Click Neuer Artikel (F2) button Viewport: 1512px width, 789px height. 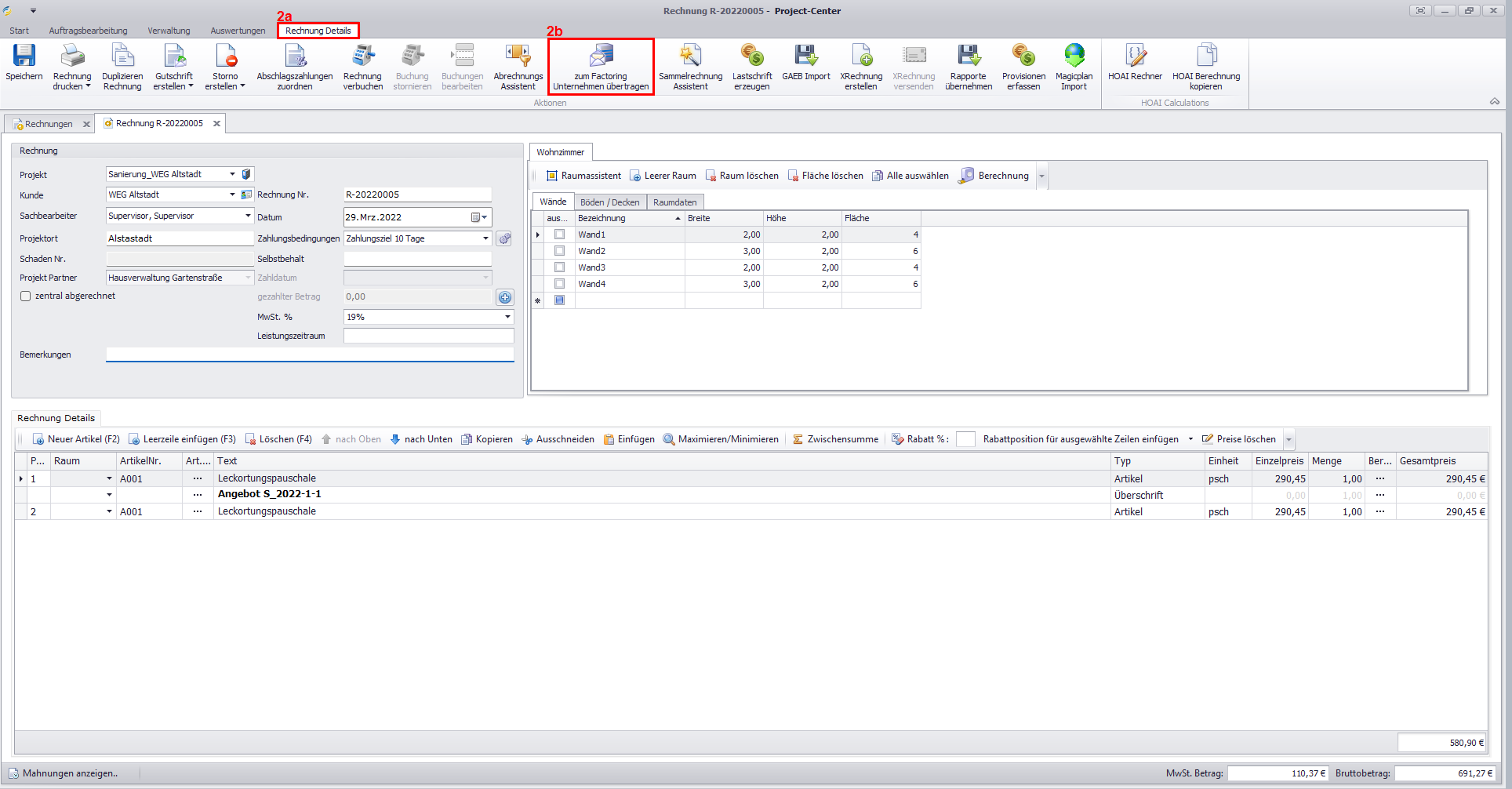(x=76, y=439)
